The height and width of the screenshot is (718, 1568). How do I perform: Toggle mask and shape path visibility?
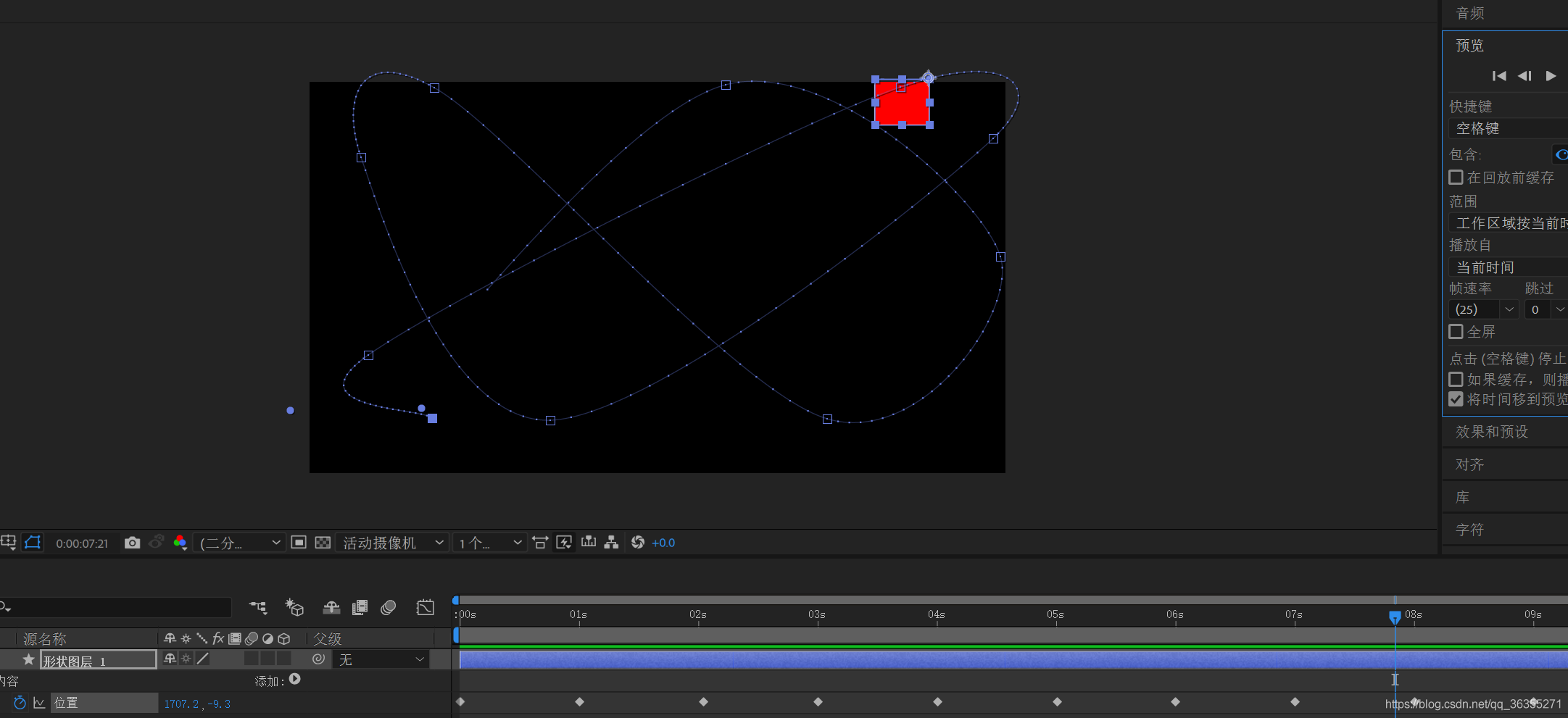point(33,543)
